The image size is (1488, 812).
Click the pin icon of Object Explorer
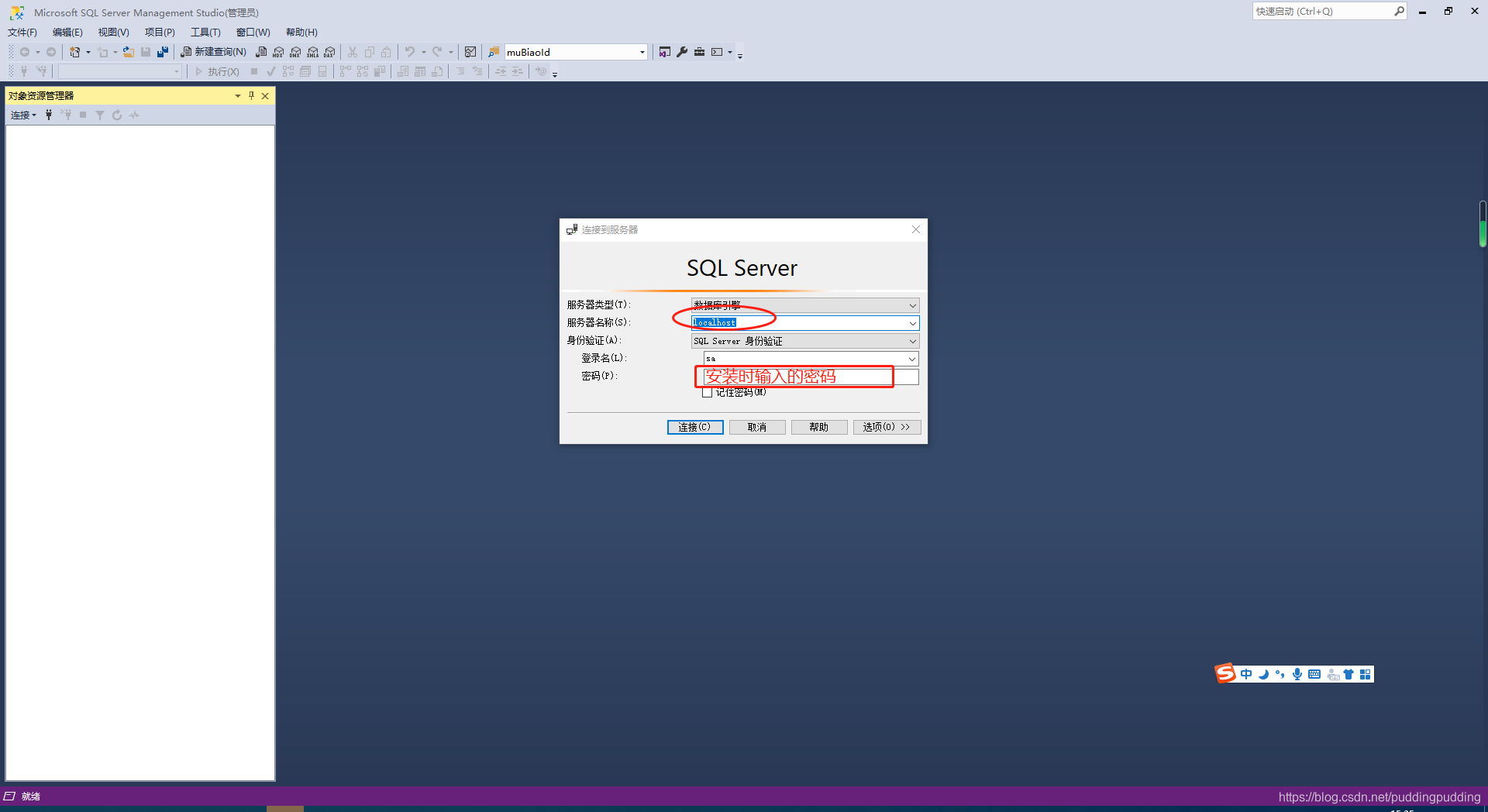251,95
